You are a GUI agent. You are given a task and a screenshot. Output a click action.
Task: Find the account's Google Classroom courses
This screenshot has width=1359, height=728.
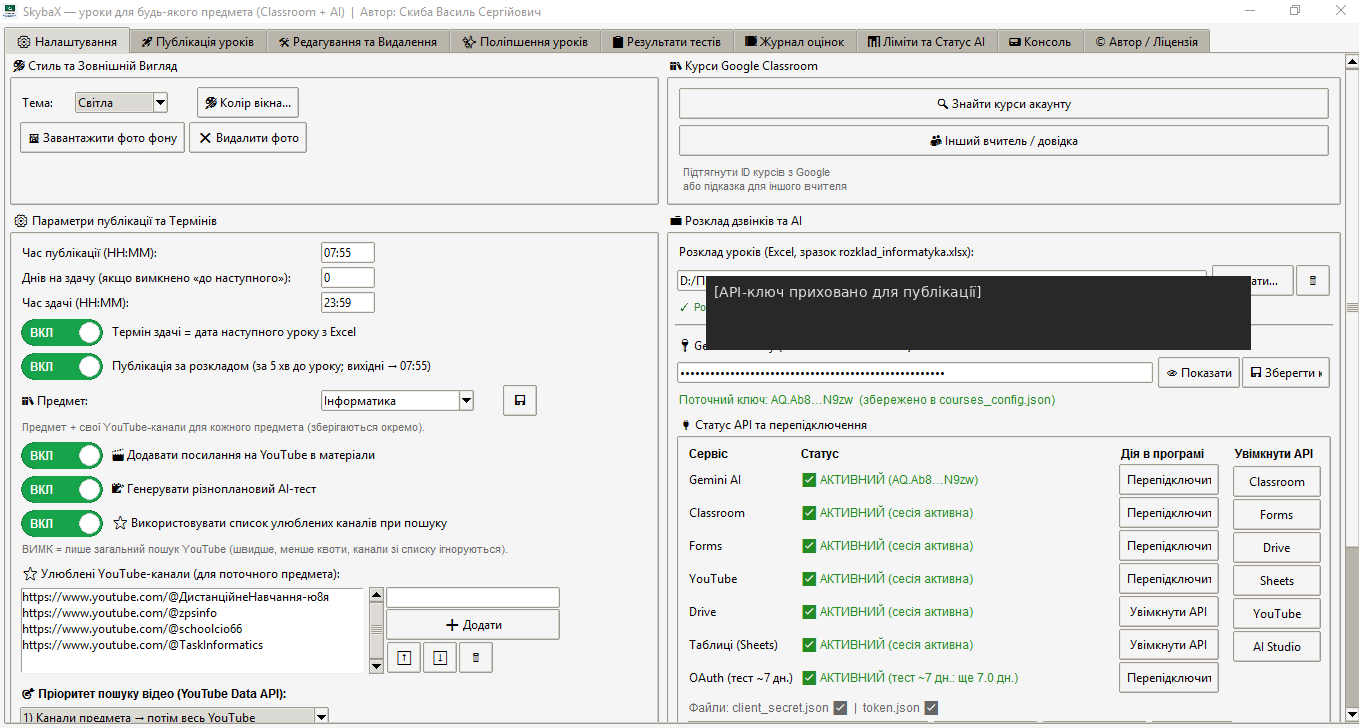(1004, 104)
